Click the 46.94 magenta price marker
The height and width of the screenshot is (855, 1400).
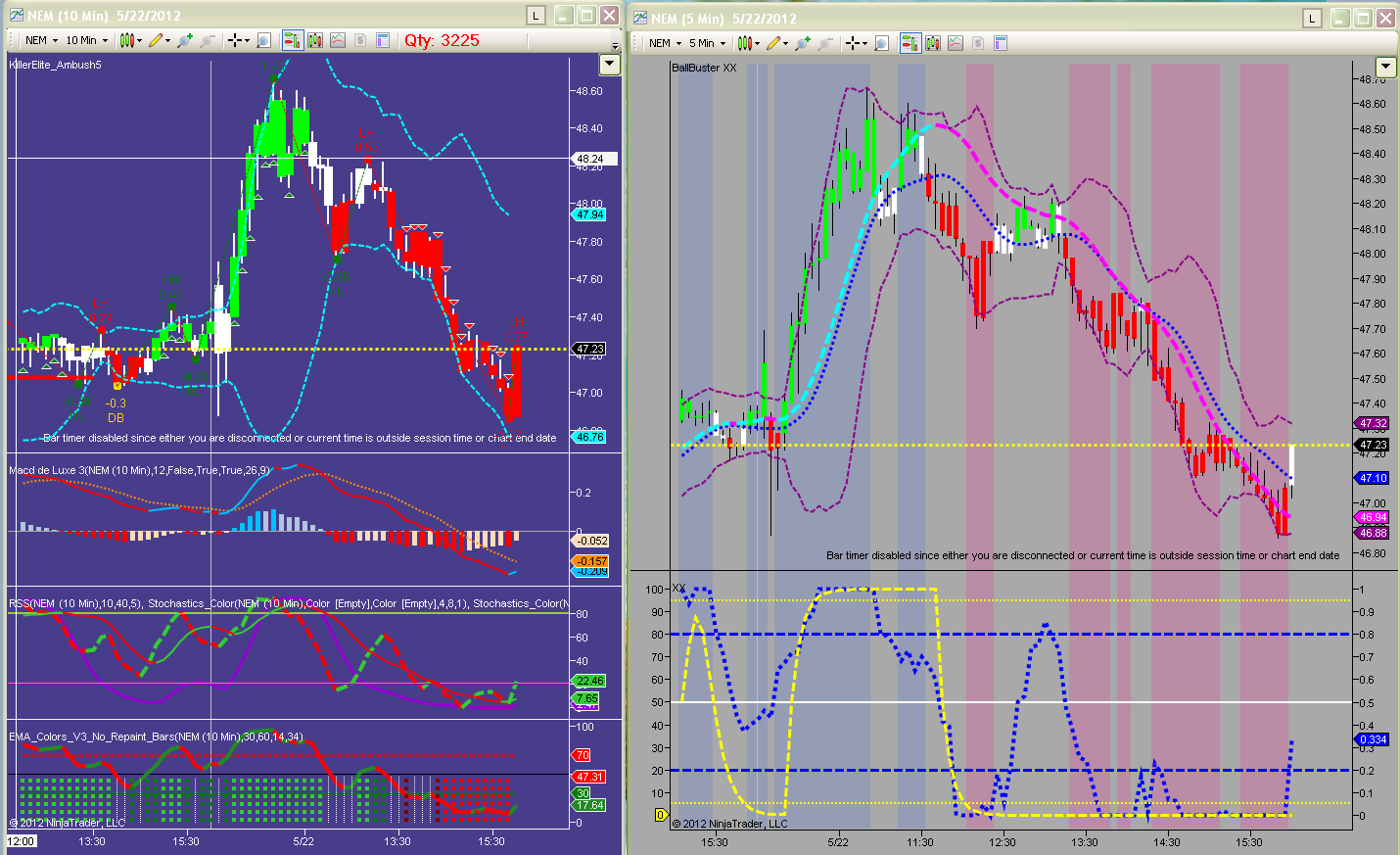(1373, 517)
